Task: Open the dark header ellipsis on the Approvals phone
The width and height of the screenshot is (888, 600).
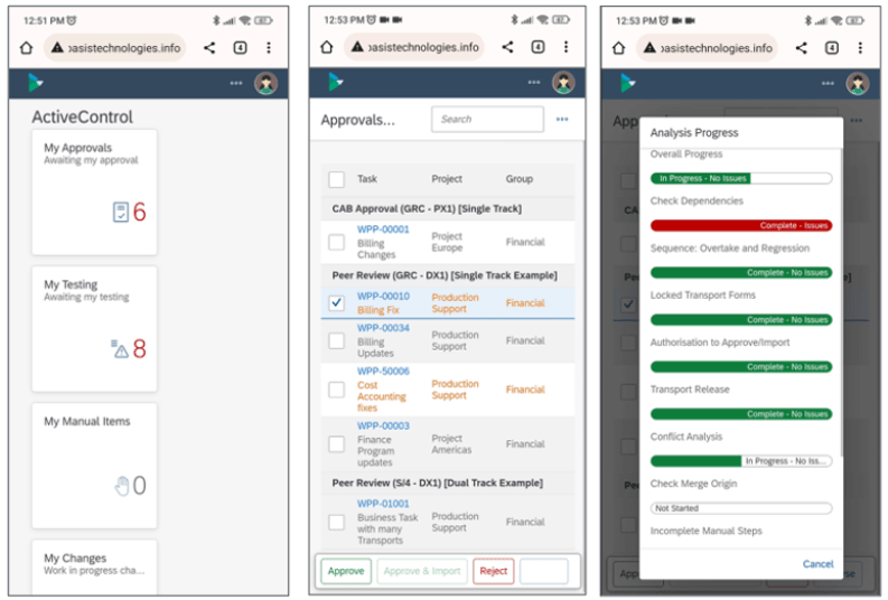Action: [x=534, y=82]
